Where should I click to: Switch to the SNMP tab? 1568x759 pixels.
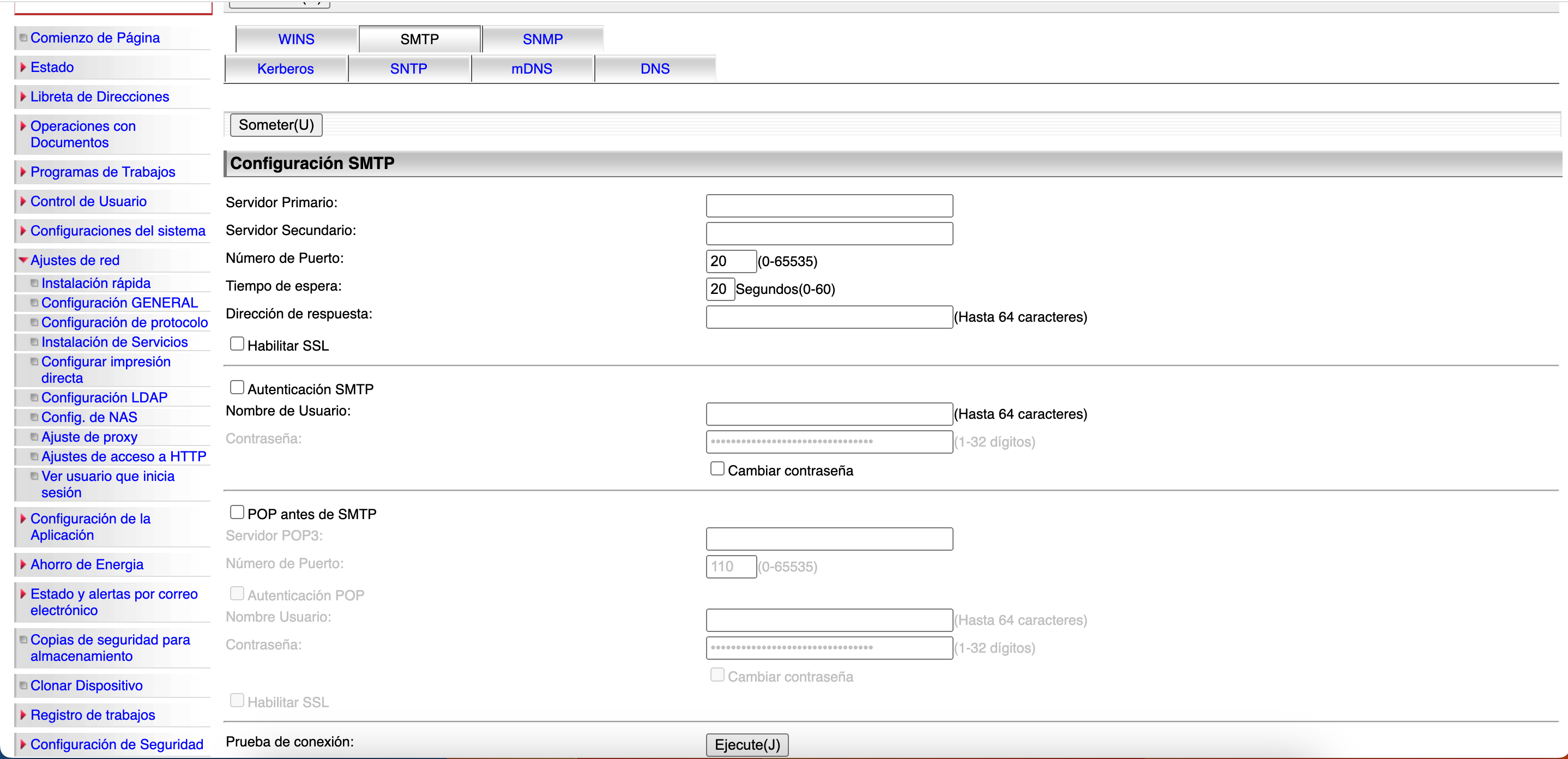[x=542, y=39]
